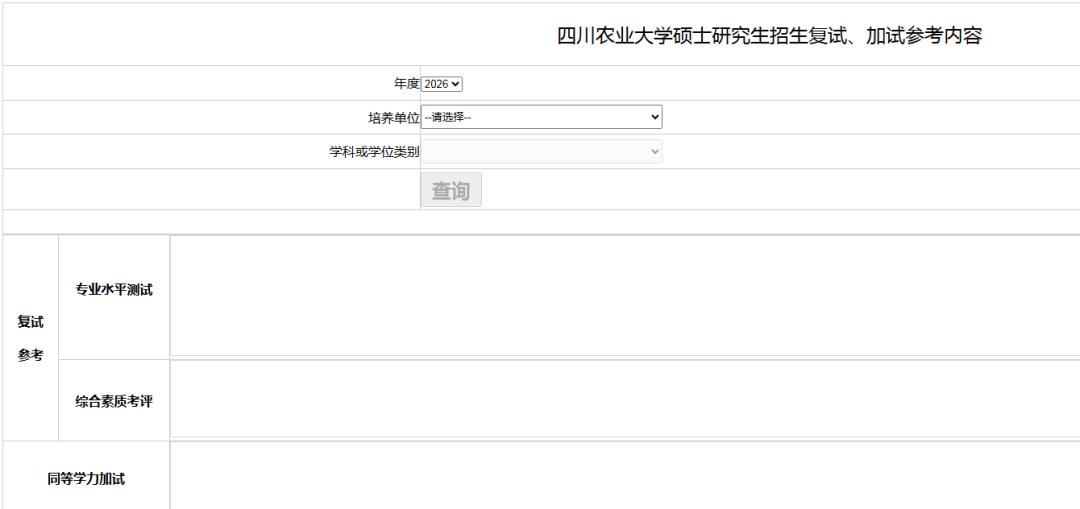Expand the 培养单位 --请选择-- dropdown
The width and height of the screenshot is (1080, 509).
pos(540,118)
